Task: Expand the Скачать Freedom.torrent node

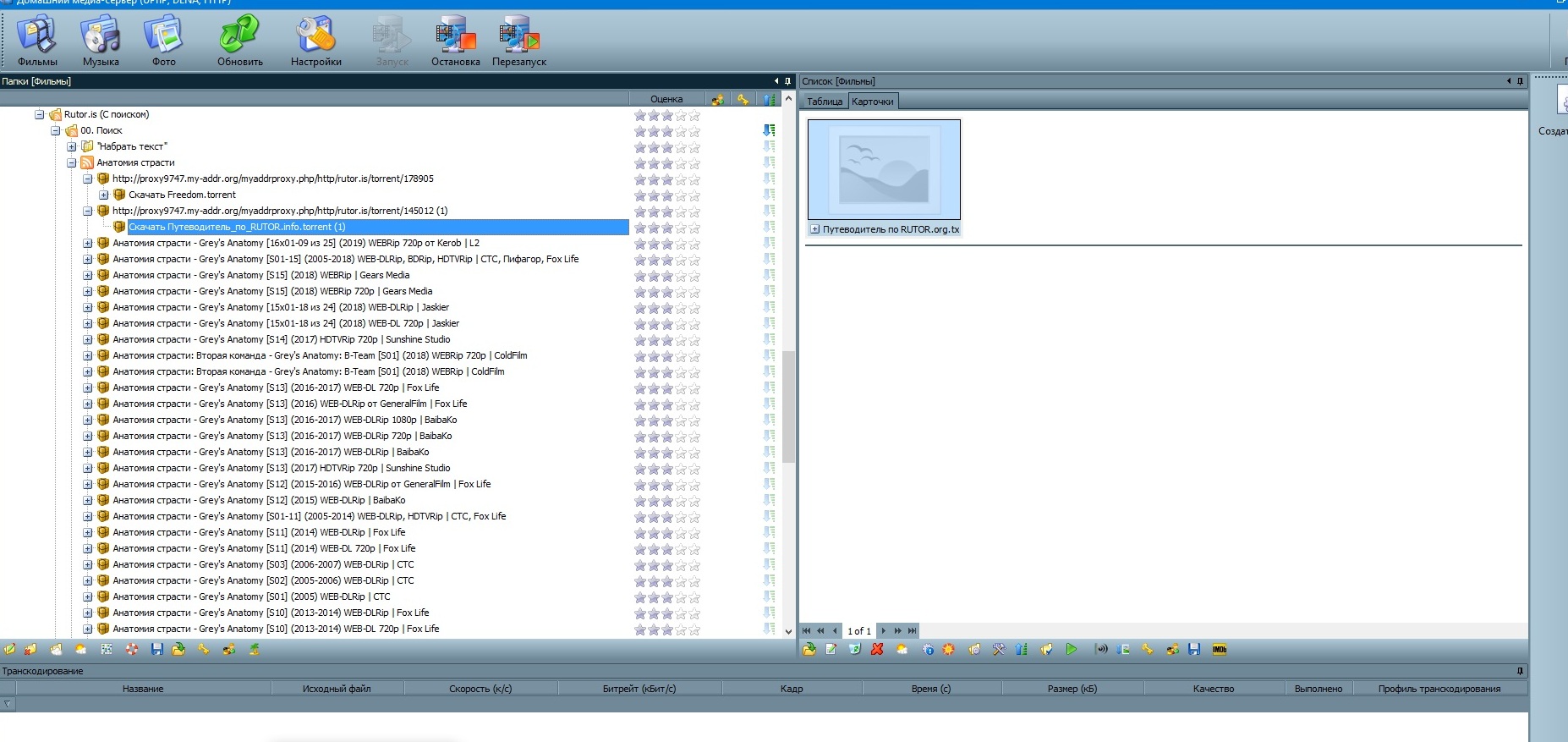Action: (104, 195)
